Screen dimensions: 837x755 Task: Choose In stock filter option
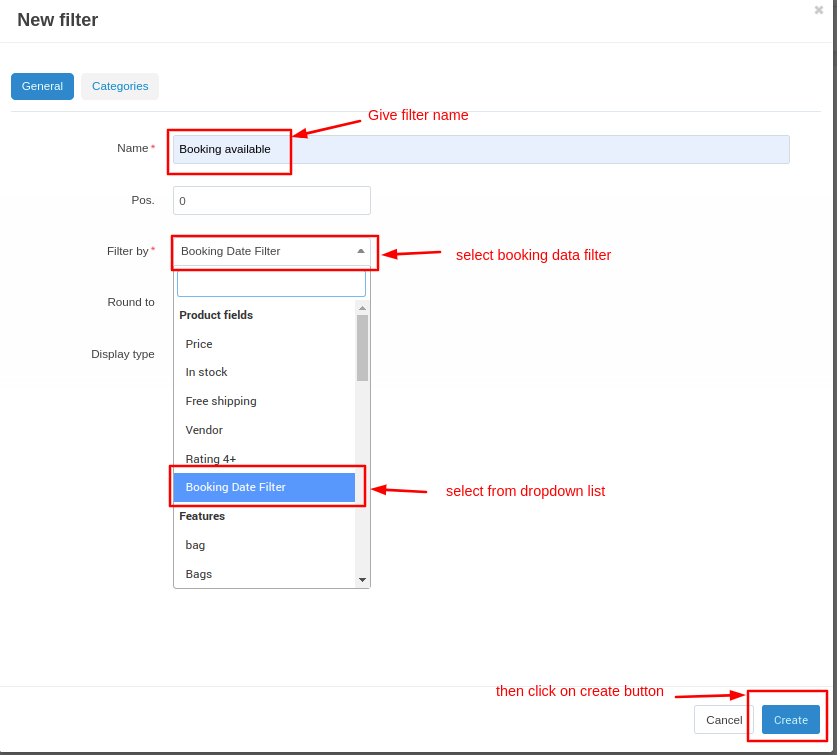206,372
